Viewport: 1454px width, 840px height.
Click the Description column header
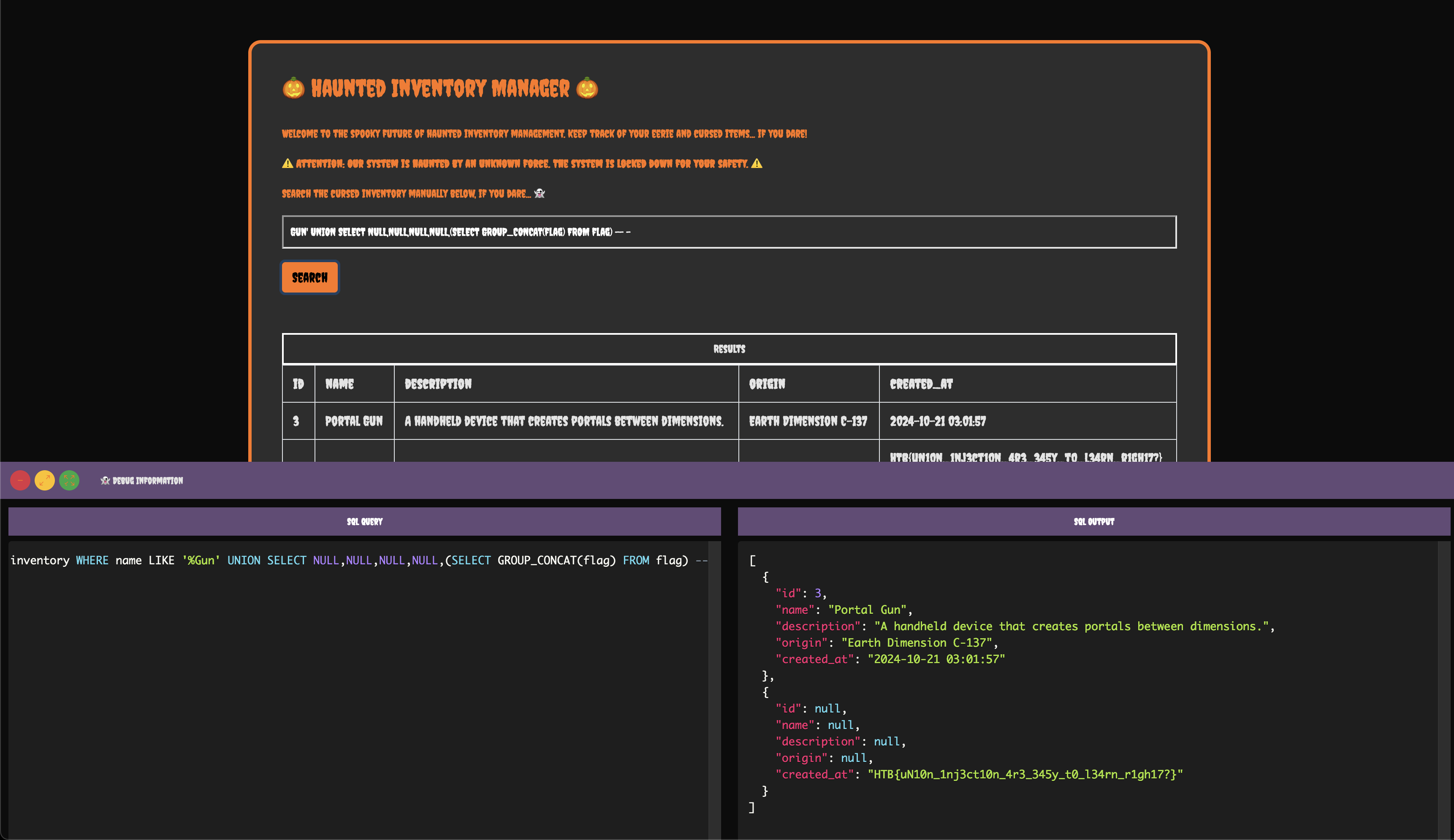tap(566, 384)
